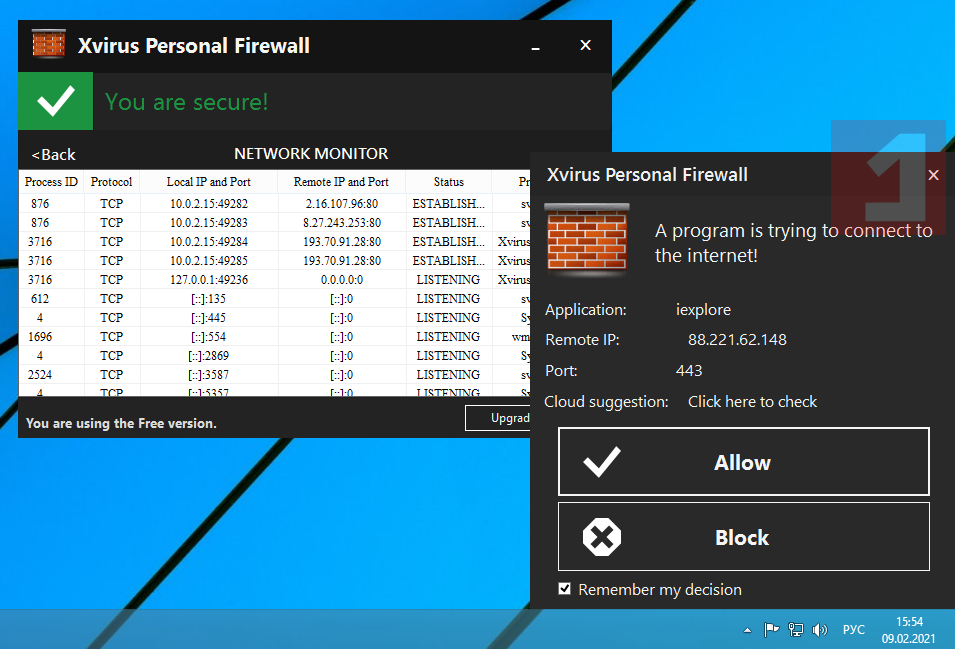Open network tray icon
Viewport: 955px width, 649px height.
[795, 630]
